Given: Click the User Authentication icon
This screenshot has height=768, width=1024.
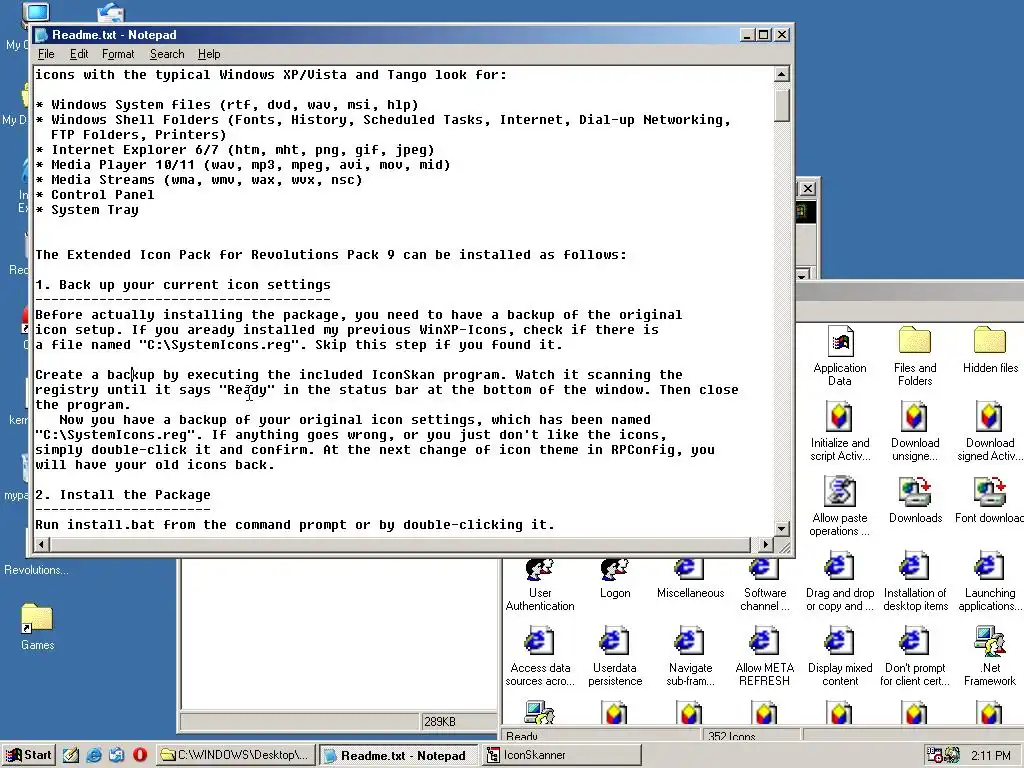Looking at the screenshot, I should point(539,569).
